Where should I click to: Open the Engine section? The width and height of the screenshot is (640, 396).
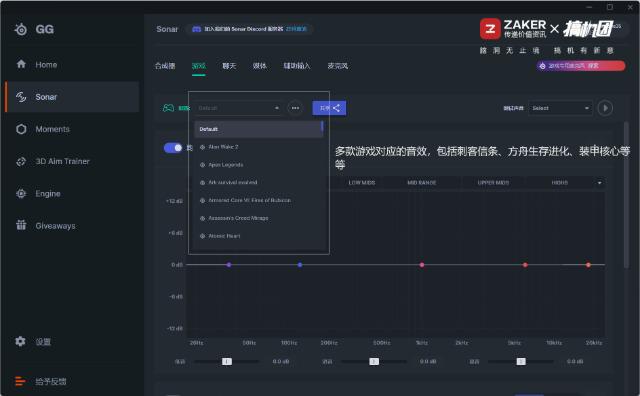pyautogui.click(x=38, y=194)
